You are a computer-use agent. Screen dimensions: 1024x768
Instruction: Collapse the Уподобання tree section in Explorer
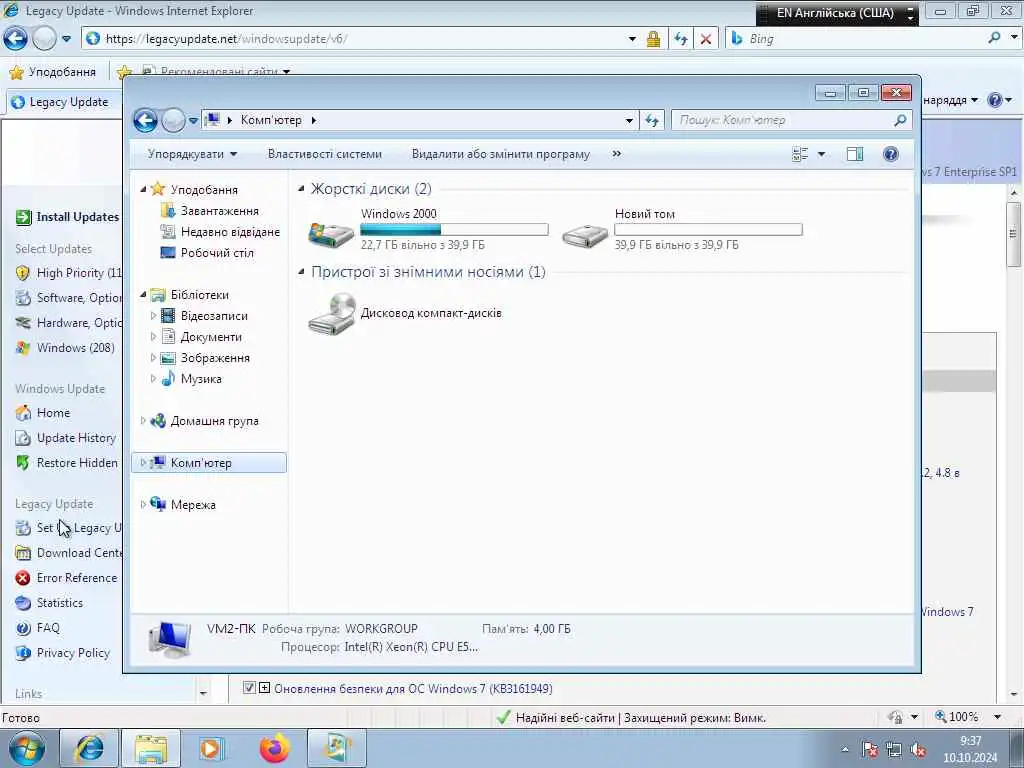(143, 189)
